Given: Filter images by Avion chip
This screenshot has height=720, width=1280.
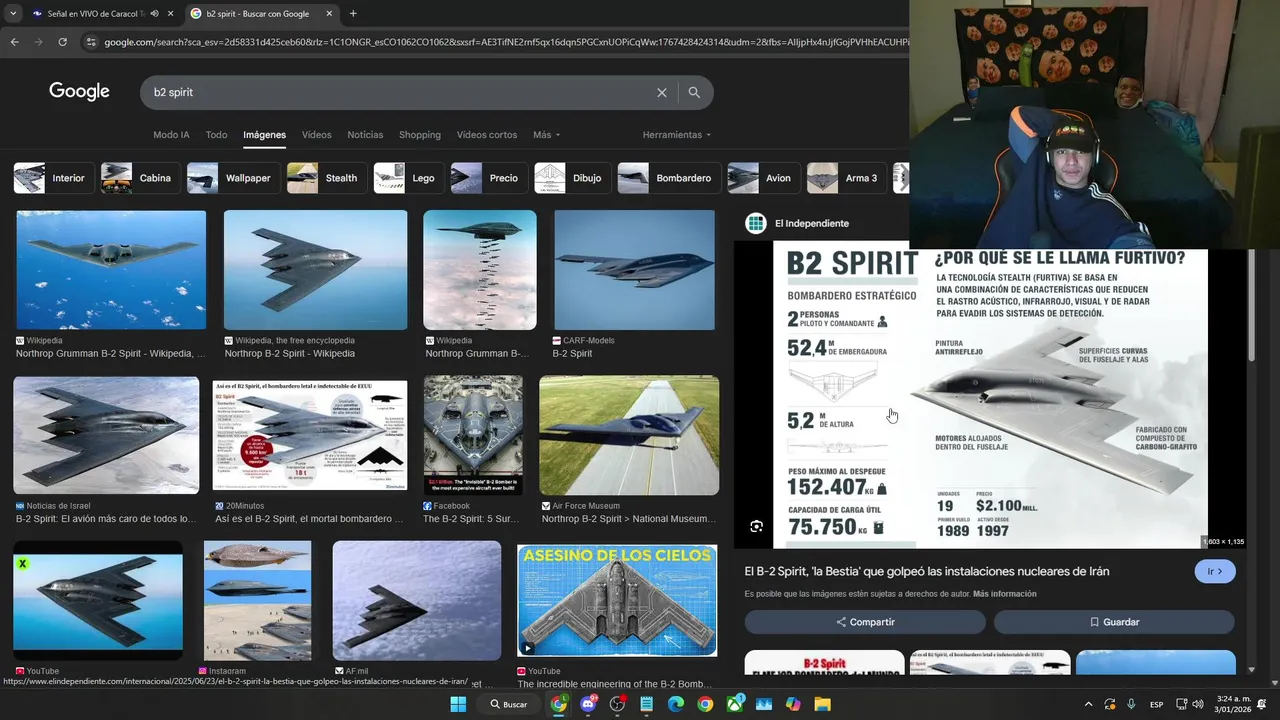Looking at the screenshot, I should [x=764, y=178].
